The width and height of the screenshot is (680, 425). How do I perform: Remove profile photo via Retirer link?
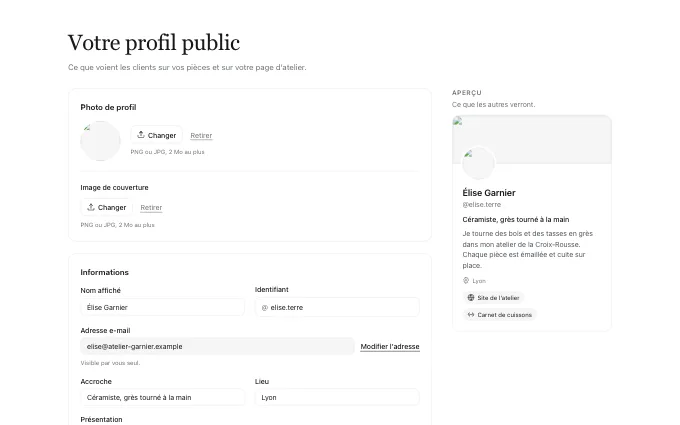pos(201,135)
